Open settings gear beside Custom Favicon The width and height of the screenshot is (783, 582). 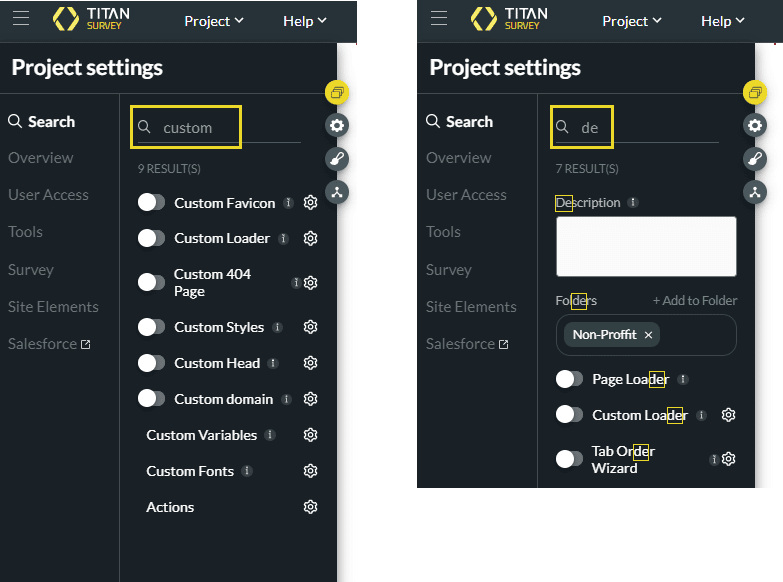(x=311, y=203)
